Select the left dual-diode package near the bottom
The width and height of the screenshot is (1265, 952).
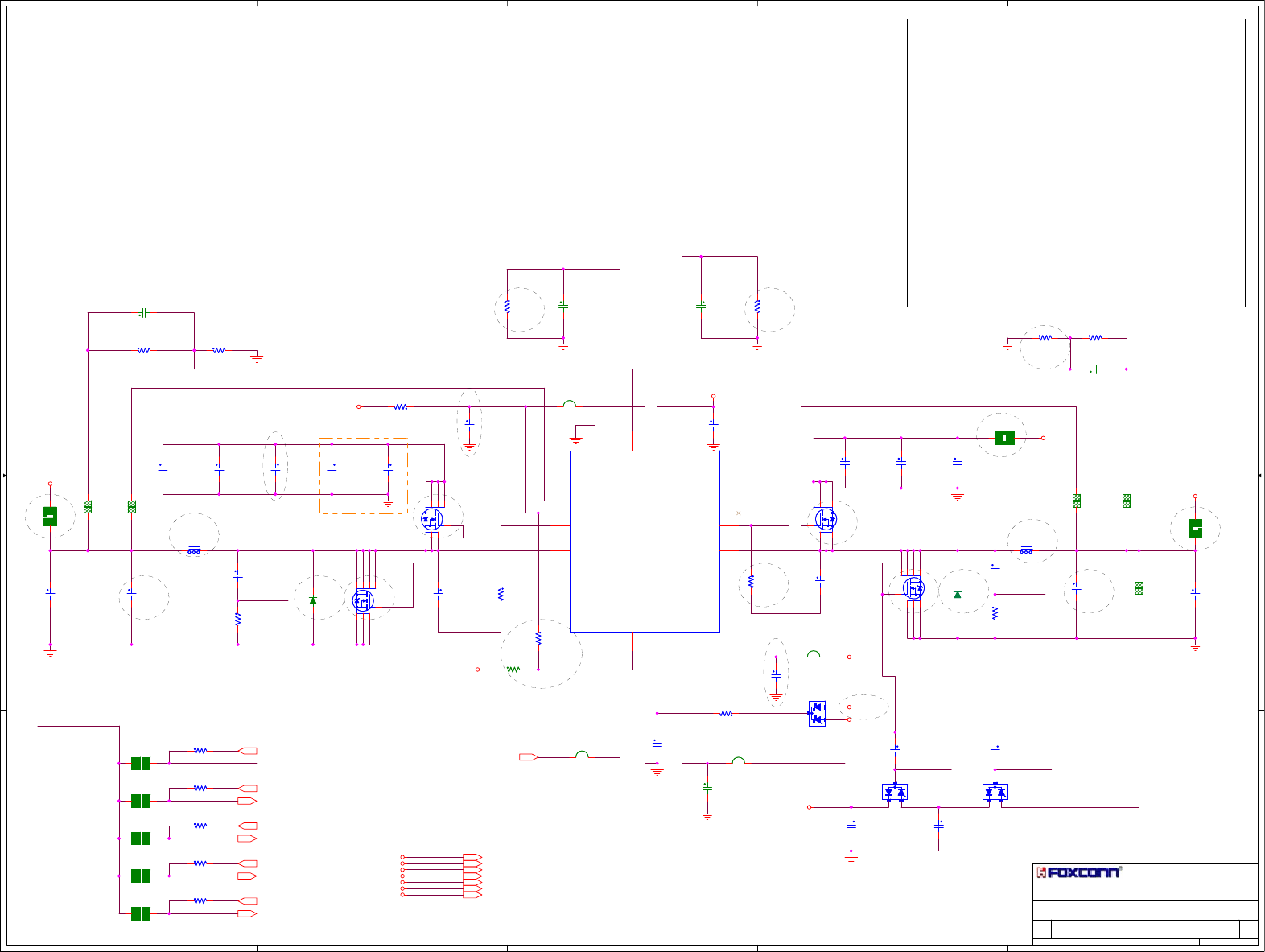(895, 792)
